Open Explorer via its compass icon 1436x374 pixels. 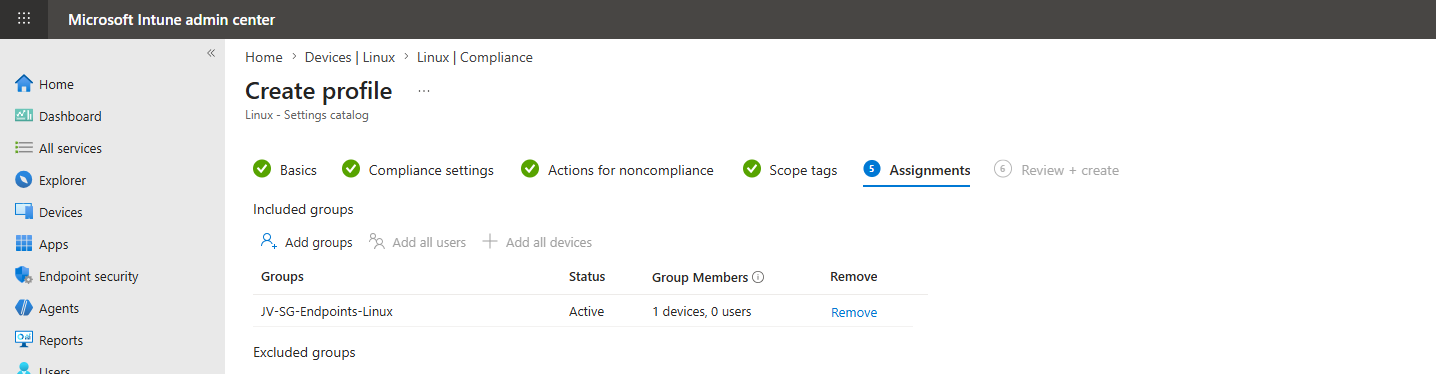[x=24, y=180]
